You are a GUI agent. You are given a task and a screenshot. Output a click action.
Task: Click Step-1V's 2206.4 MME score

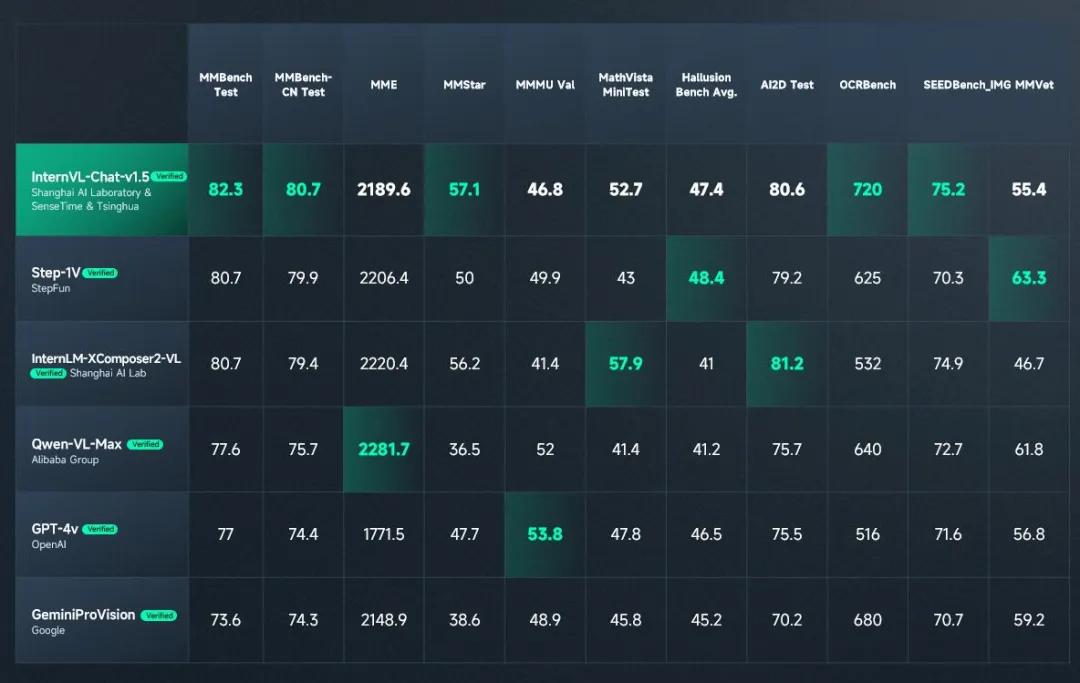click(x=384, y=278)
